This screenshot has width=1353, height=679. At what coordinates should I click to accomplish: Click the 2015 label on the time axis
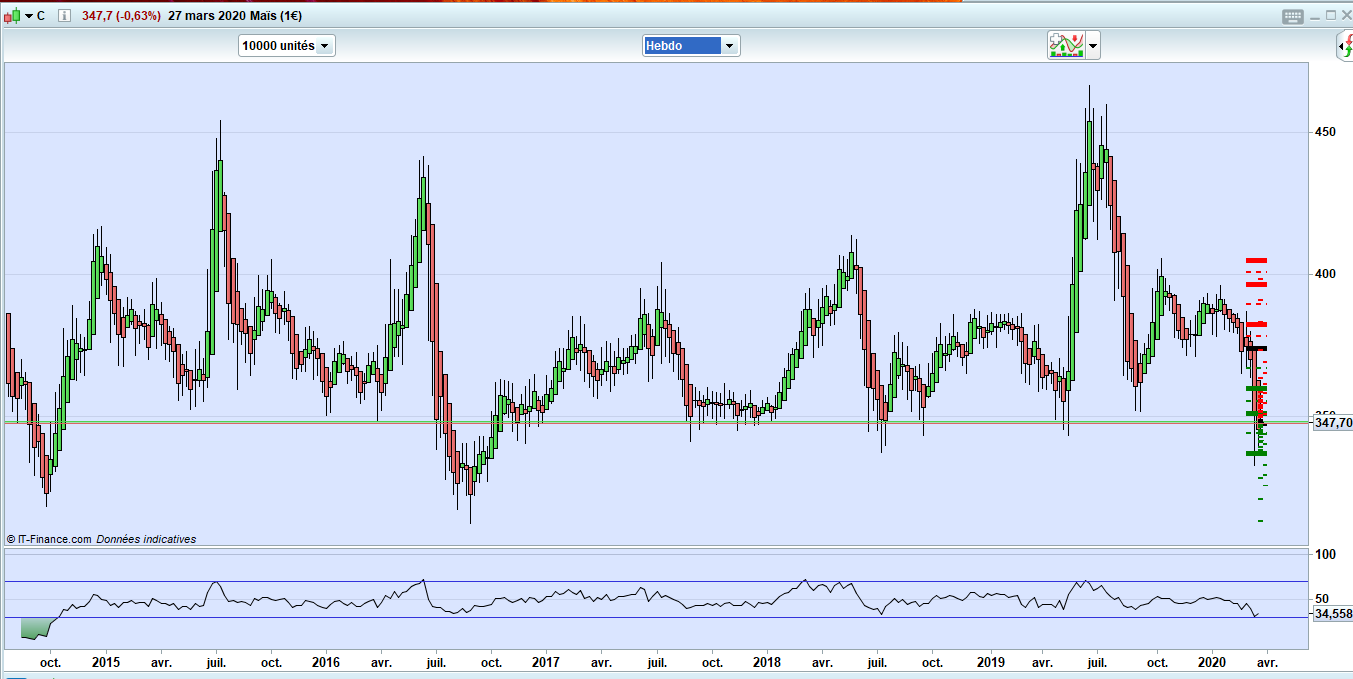[x=105, y=662]
